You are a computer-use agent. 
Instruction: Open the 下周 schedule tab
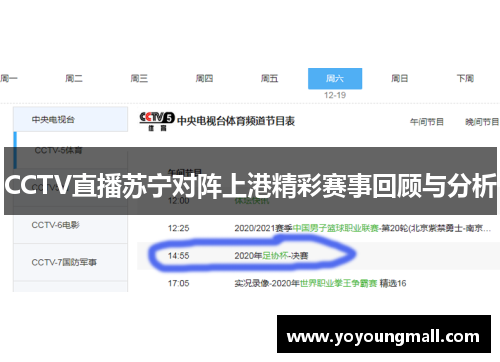[465, 78]
